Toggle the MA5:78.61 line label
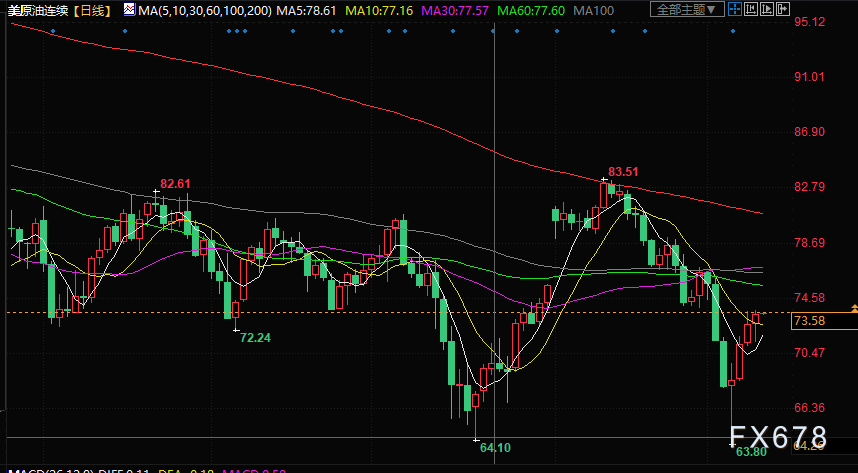The image size is (858, 473). [x=306, y=10]
